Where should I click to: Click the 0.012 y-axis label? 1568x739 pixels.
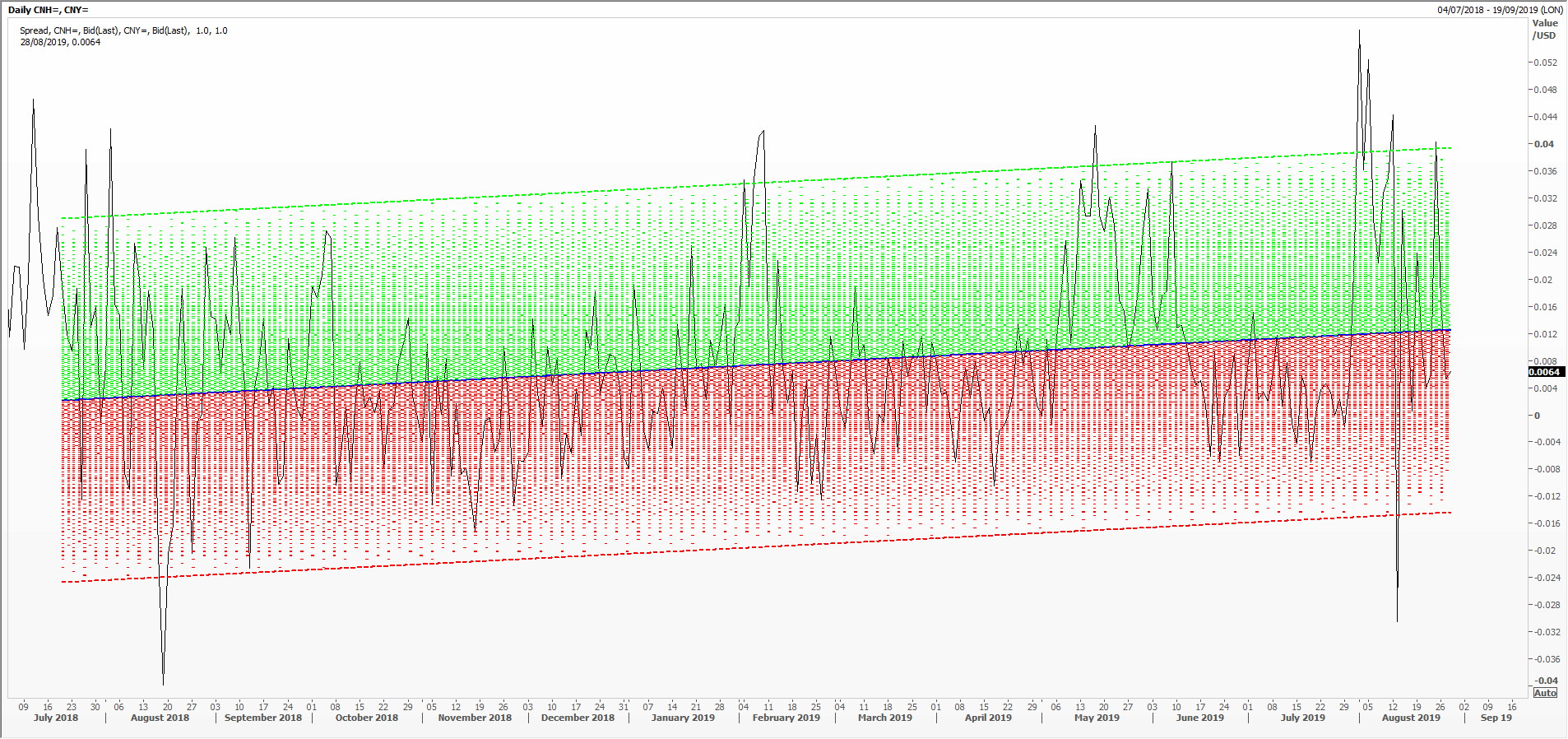(x=1544, y=334)
